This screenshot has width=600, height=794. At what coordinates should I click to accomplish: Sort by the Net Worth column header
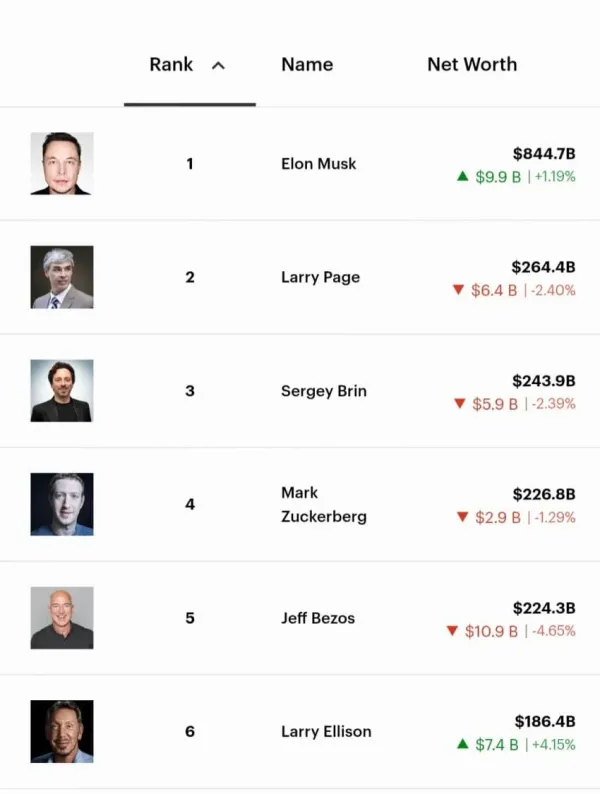pyautogui.click(x=472, y=64)
